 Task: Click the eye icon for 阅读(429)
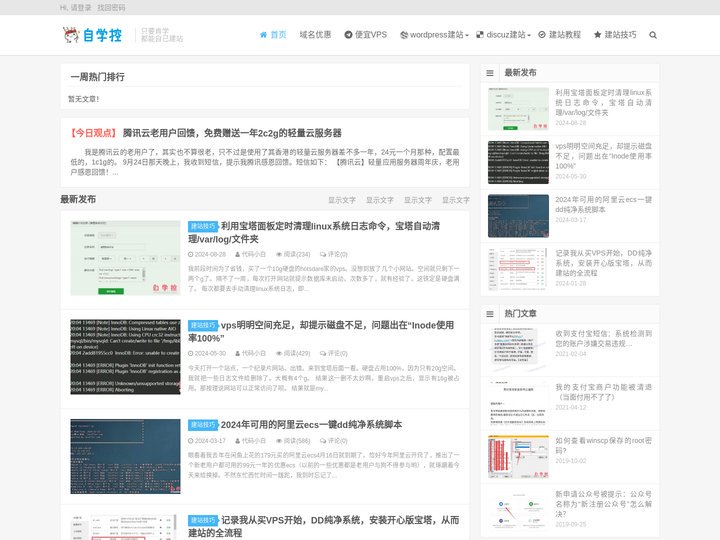coord(279,354)
